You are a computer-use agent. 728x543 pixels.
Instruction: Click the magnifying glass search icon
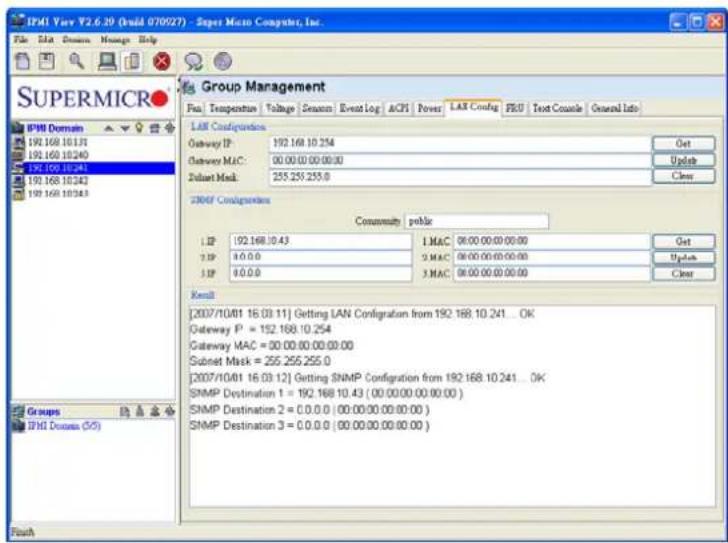pyautogui.click(x=77, y=61)
